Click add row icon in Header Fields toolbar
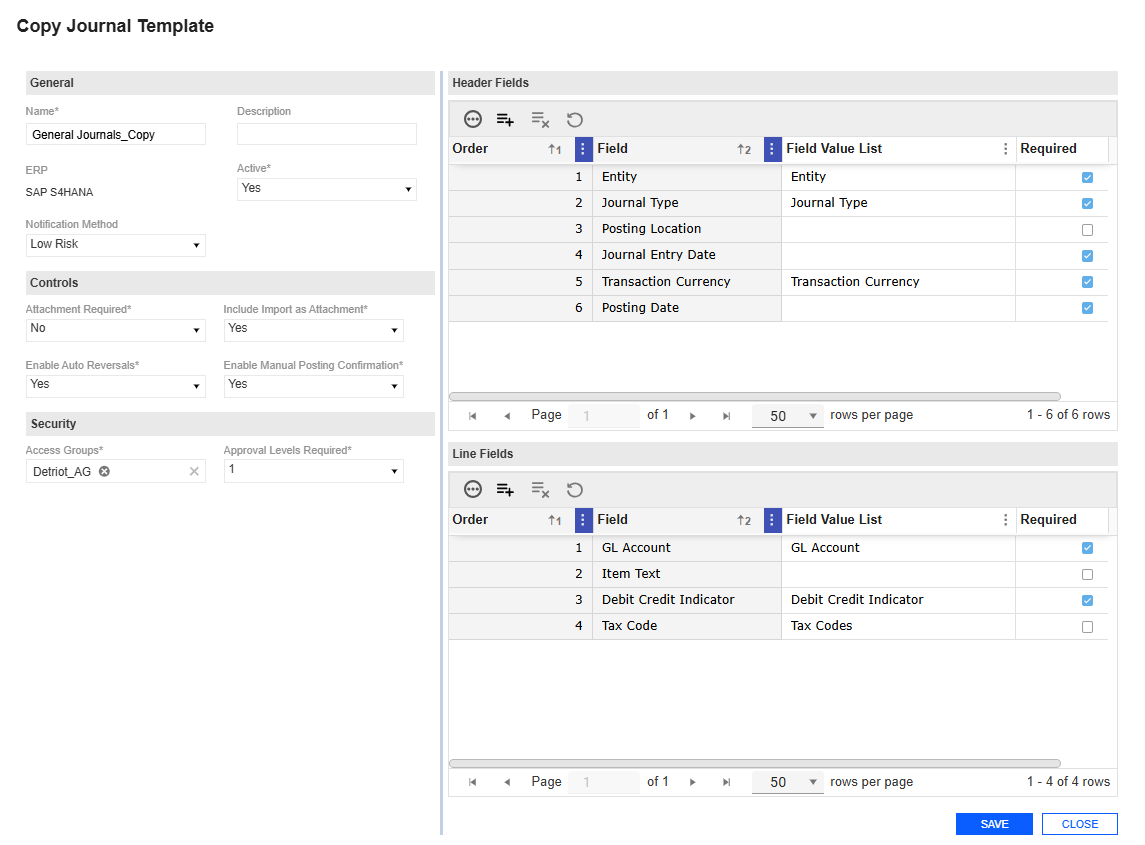This screenshot has width=1145, height=845. 505,119
